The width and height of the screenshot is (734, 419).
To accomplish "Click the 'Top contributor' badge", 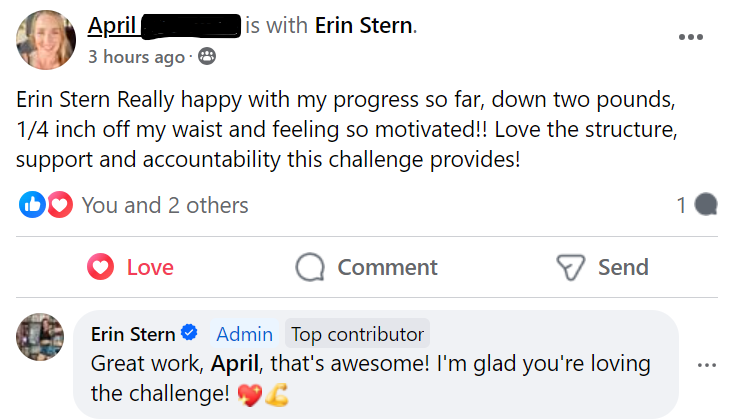I will 357,334.
